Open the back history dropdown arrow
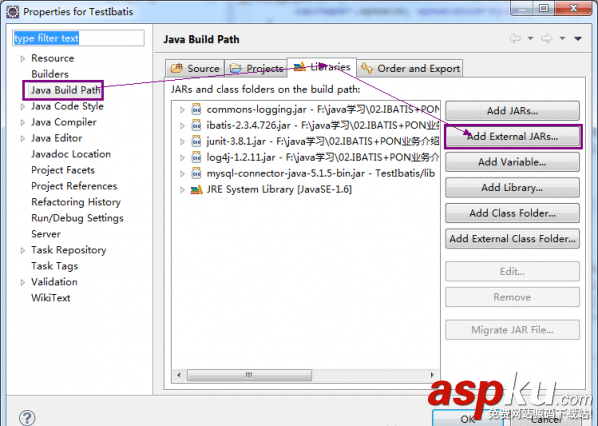Screen dimensions: 598x426 pyautogui.click(x=530, y=38)
